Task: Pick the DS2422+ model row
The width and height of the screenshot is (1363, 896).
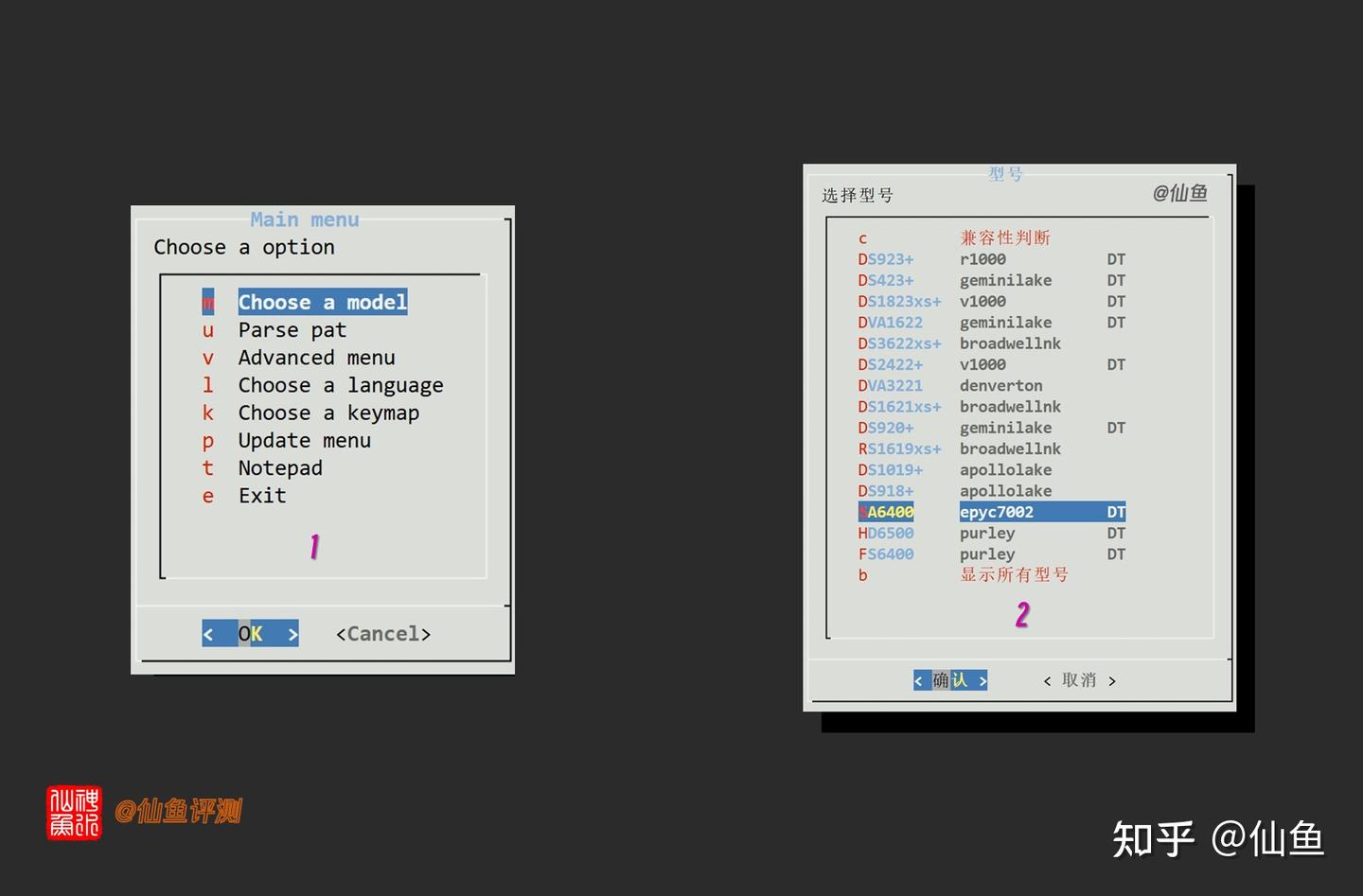Action: click(x=992, y=364)
